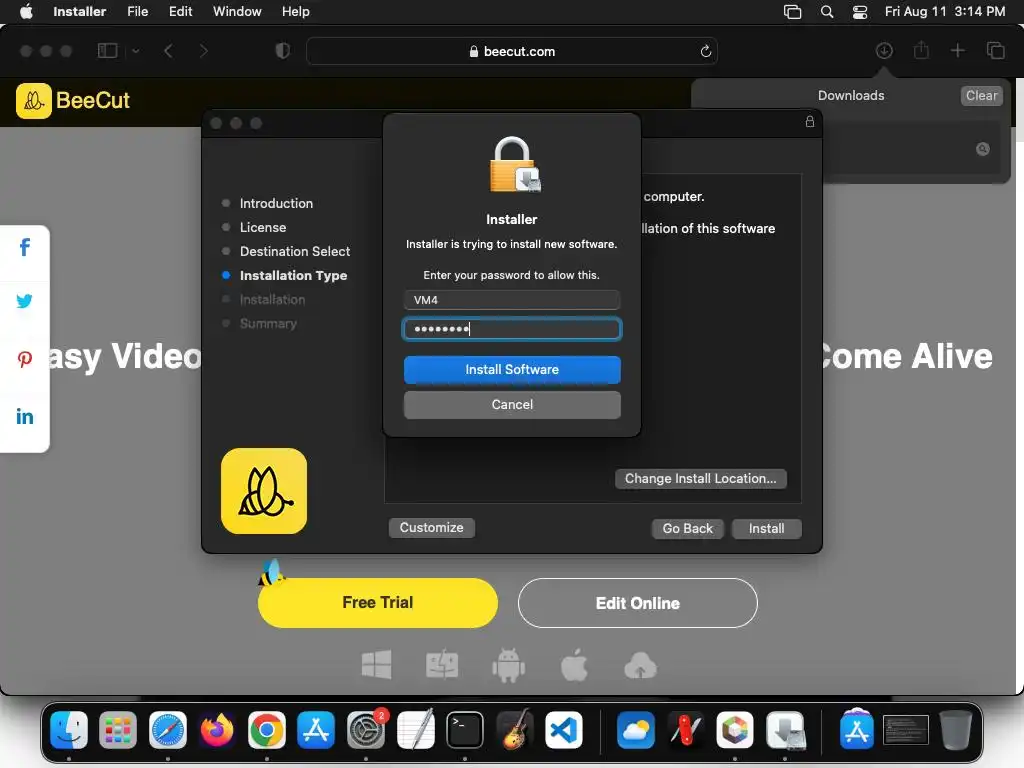
Task: Click Change Install Location button
Action: [x=701, y=479]
